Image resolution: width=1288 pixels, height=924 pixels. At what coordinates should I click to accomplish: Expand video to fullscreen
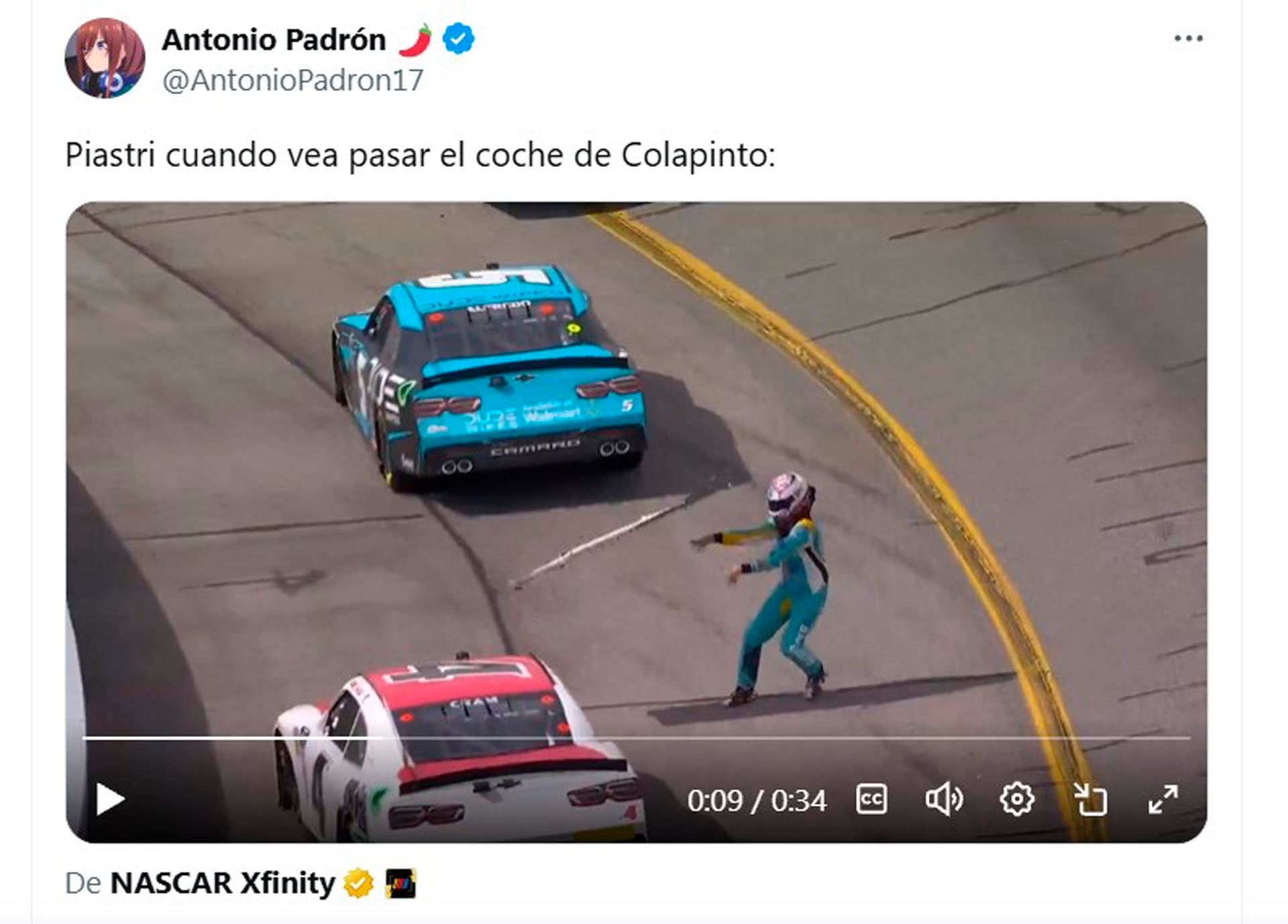coord(1163,799)
